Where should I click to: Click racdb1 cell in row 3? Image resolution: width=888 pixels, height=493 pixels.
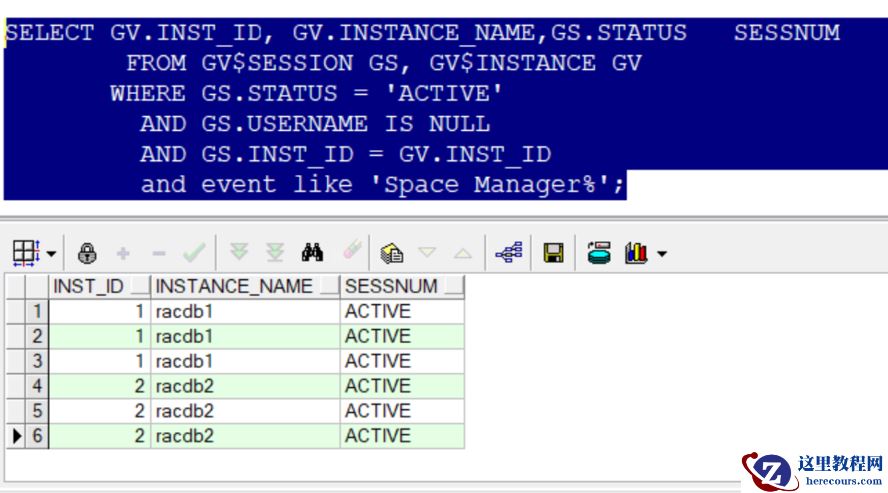245,361
